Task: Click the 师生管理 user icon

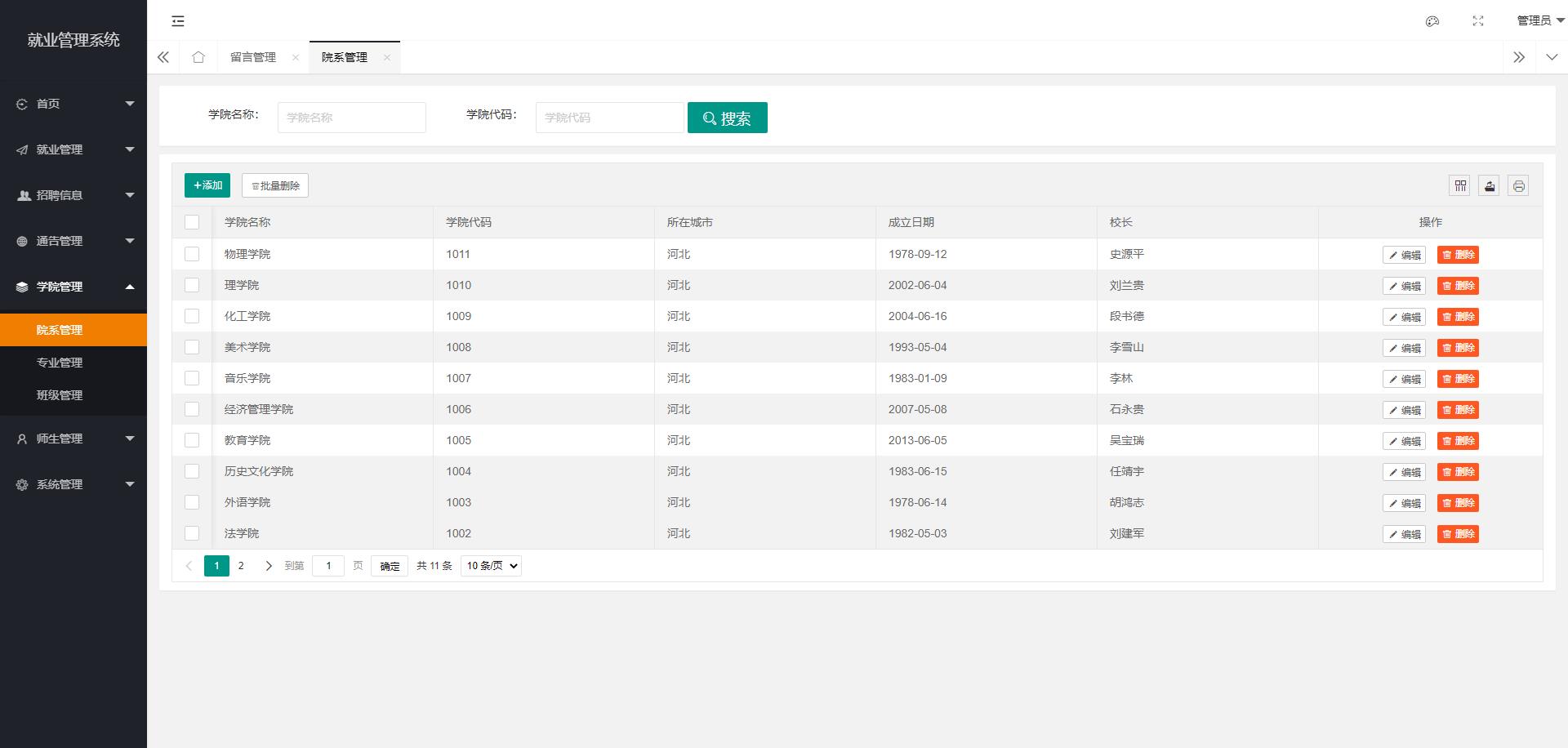Action: point(22,439)
